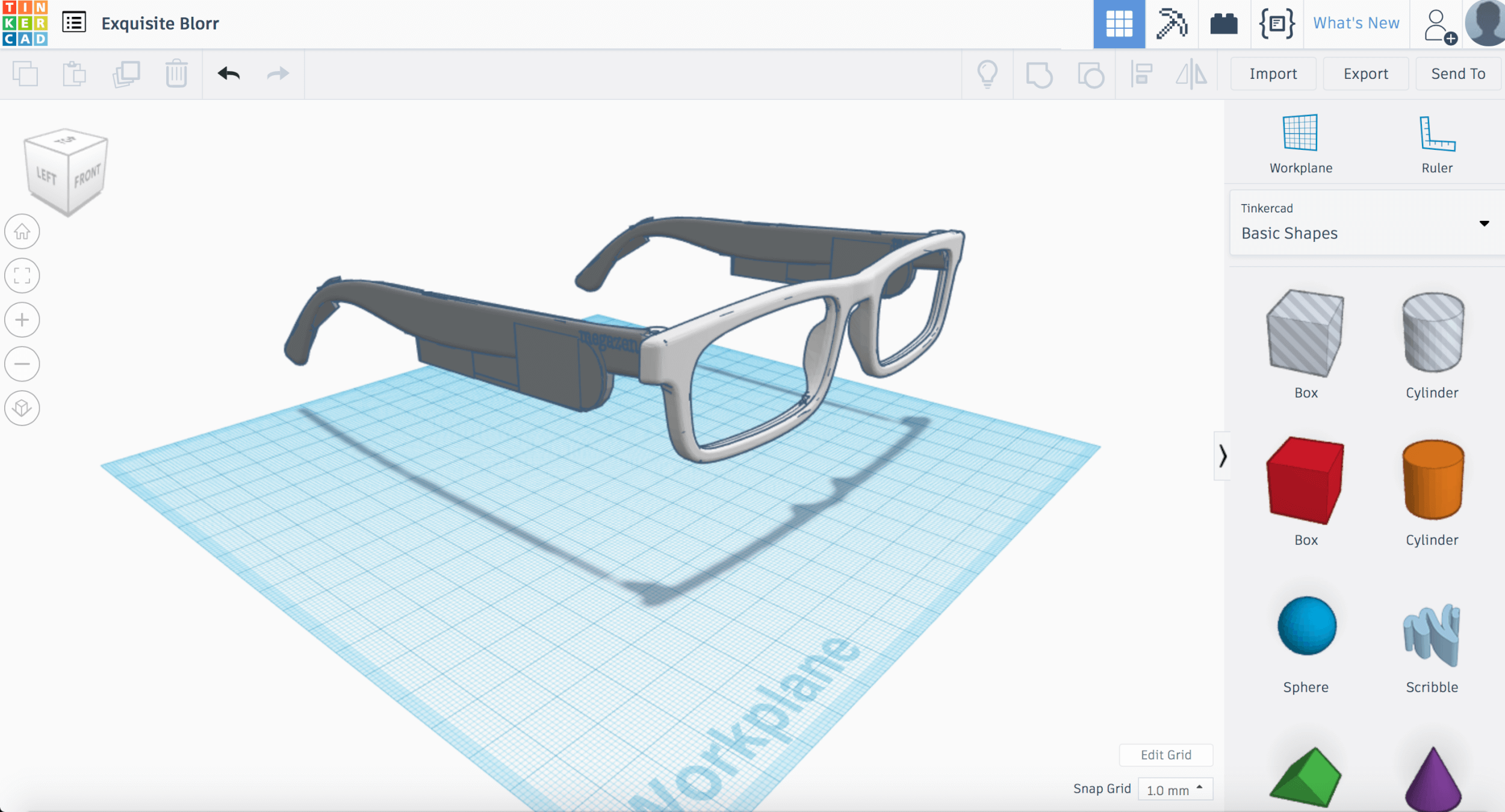Collapse the shapes panel with the chevron
This screenshot has width=1505, height=812.
(1222, 456)
